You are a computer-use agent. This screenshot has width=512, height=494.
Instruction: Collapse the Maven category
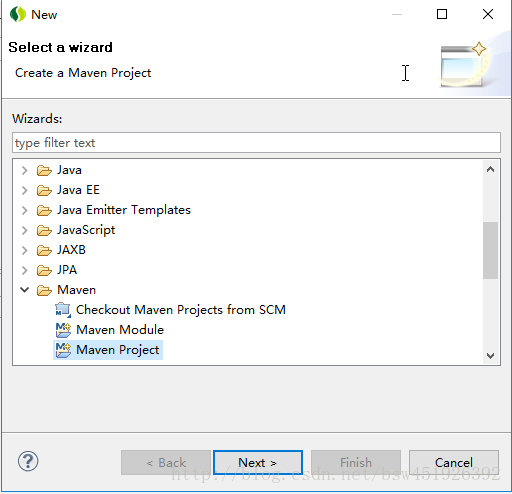coord(24,290)
